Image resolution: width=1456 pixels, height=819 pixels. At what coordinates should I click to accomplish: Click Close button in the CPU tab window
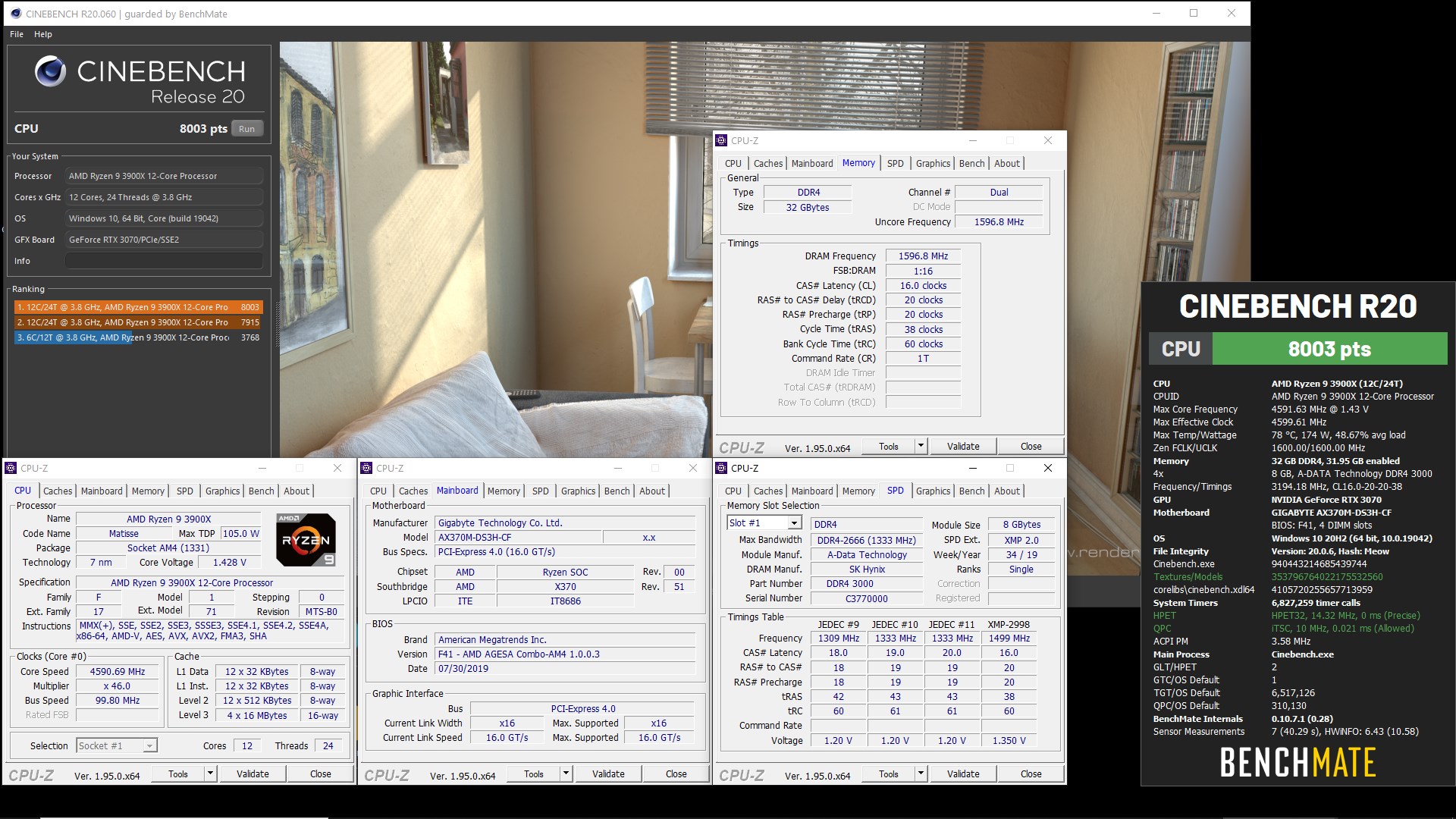(x=320, y=773)
